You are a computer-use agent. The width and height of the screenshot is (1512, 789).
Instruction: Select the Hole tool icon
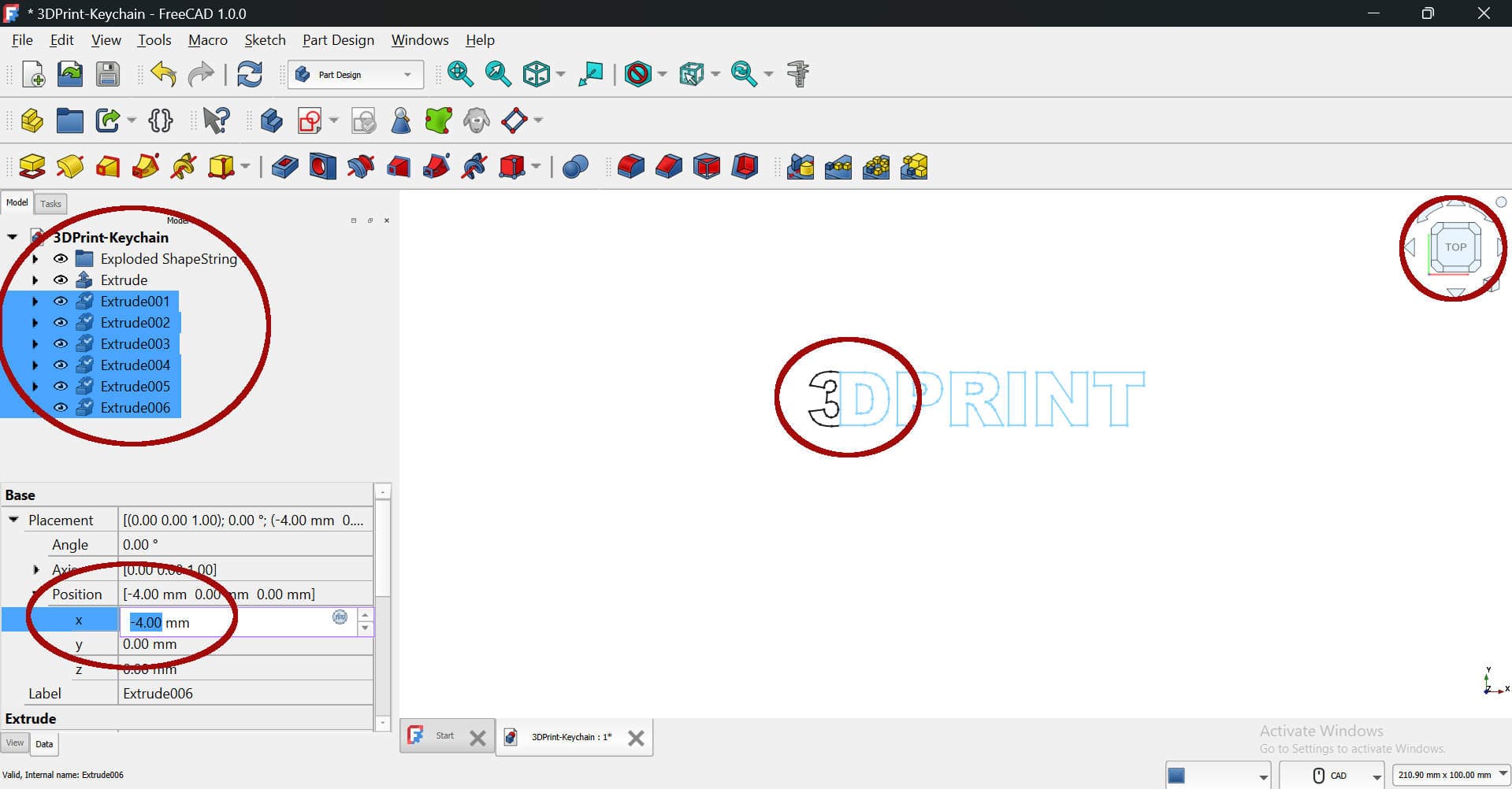[x=323, y=166]
